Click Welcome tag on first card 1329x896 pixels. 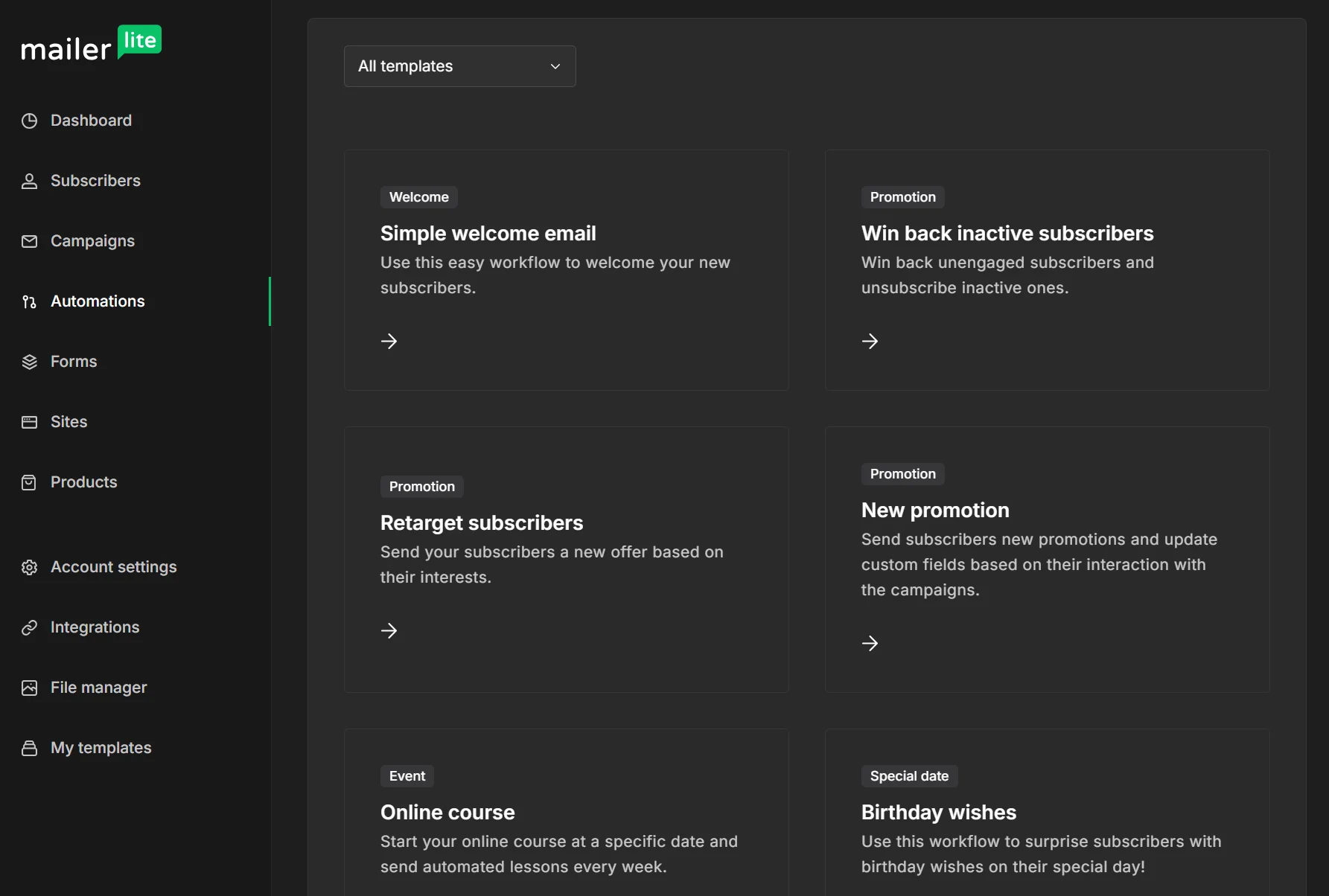coord(419,197)
